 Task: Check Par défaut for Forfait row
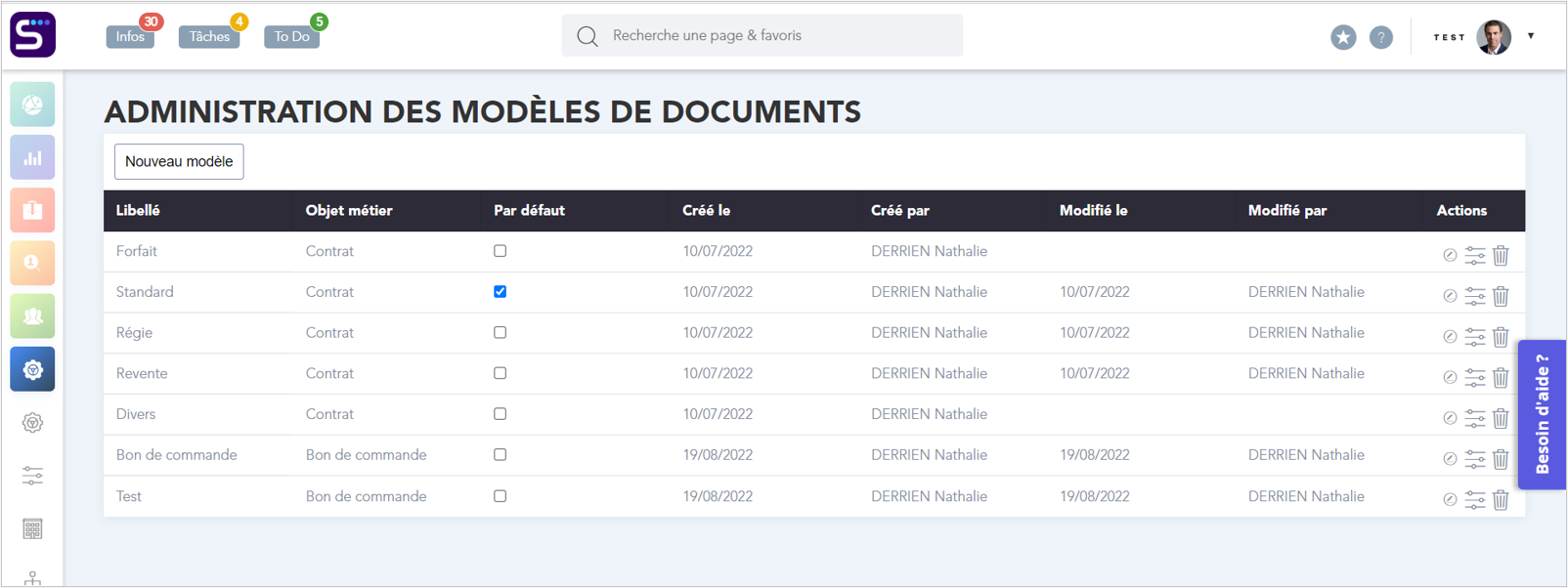coord(501,251)
